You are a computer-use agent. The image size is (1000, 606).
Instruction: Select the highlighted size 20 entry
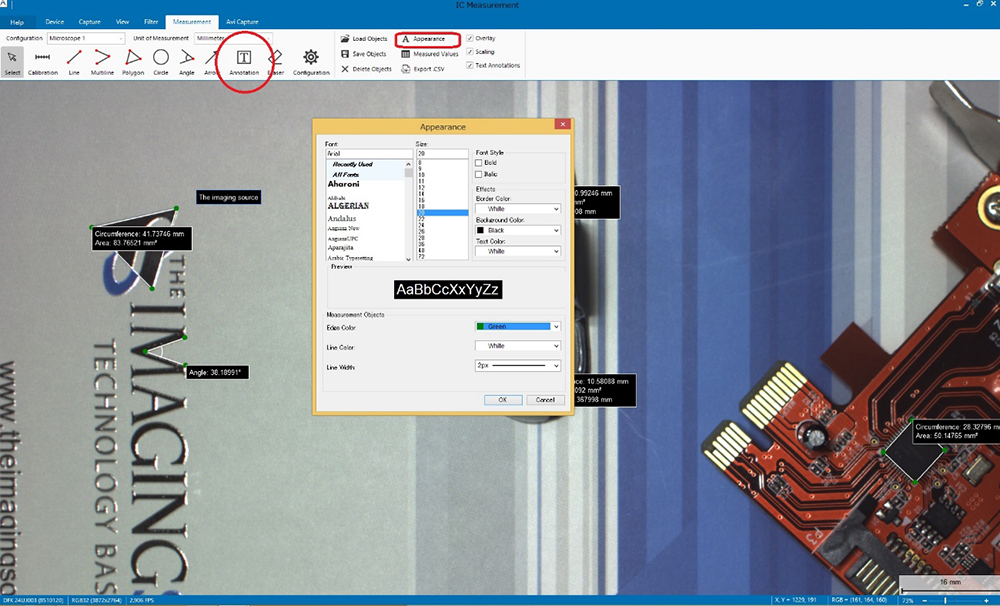pyautogui.click(x=442, y=212)
